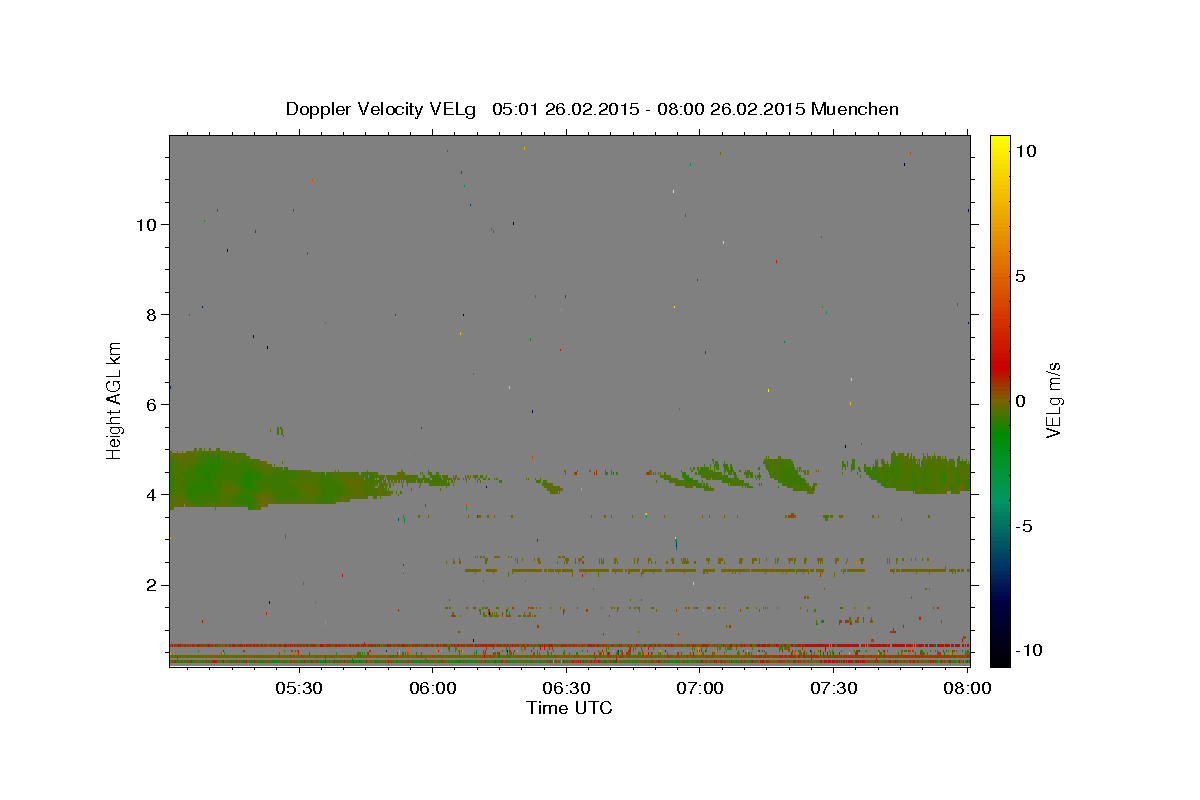Click the 'VELg m/s' colorbar label

point(1053,400)
